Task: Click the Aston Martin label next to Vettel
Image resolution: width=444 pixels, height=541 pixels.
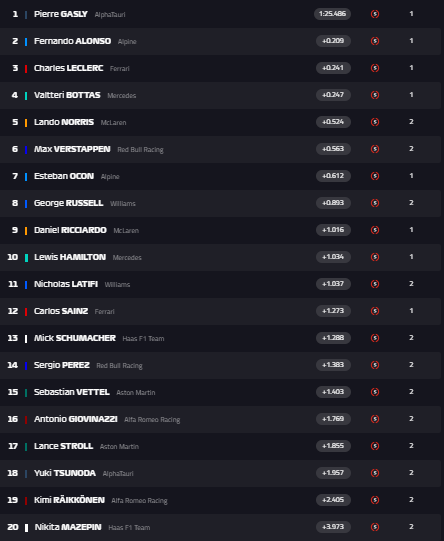Action: coord(136,392)
